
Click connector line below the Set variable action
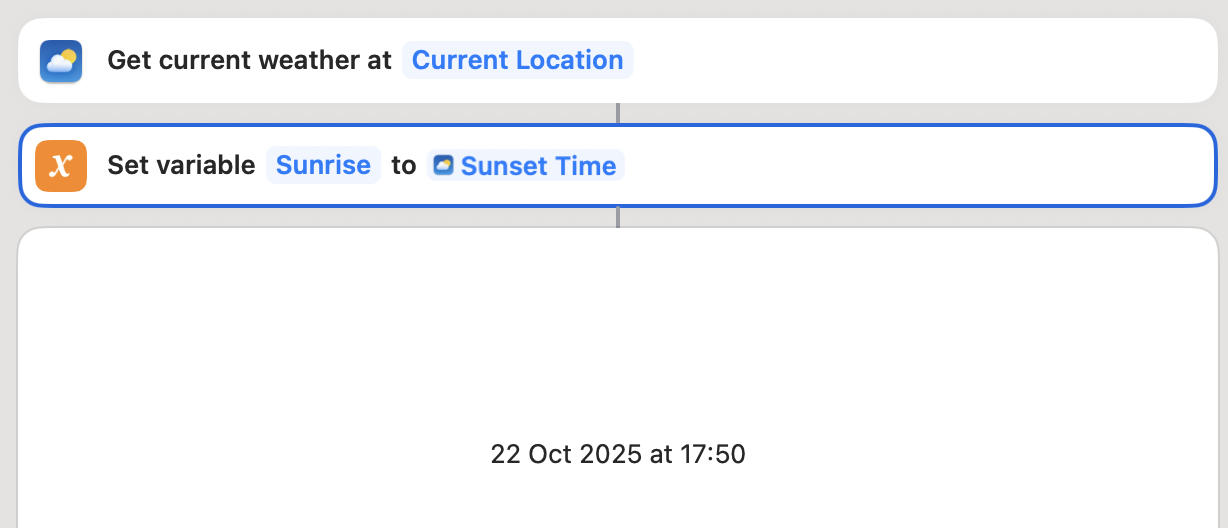click(x=618, y=217)
